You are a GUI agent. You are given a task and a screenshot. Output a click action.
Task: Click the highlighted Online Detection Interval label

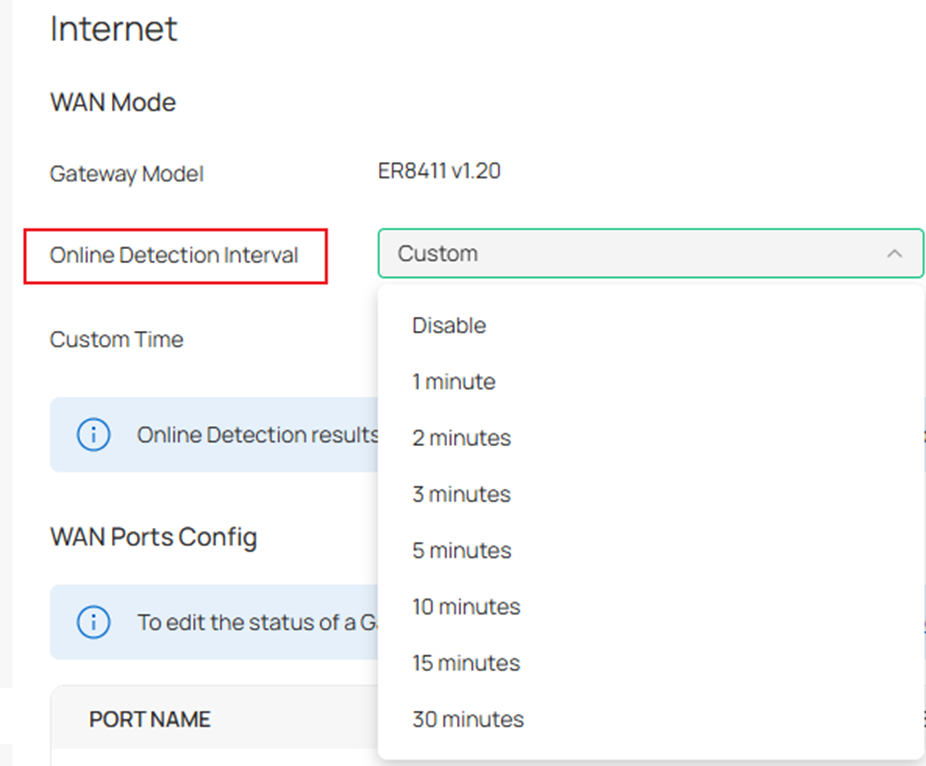pyautogui.click(x=174, y=254)
